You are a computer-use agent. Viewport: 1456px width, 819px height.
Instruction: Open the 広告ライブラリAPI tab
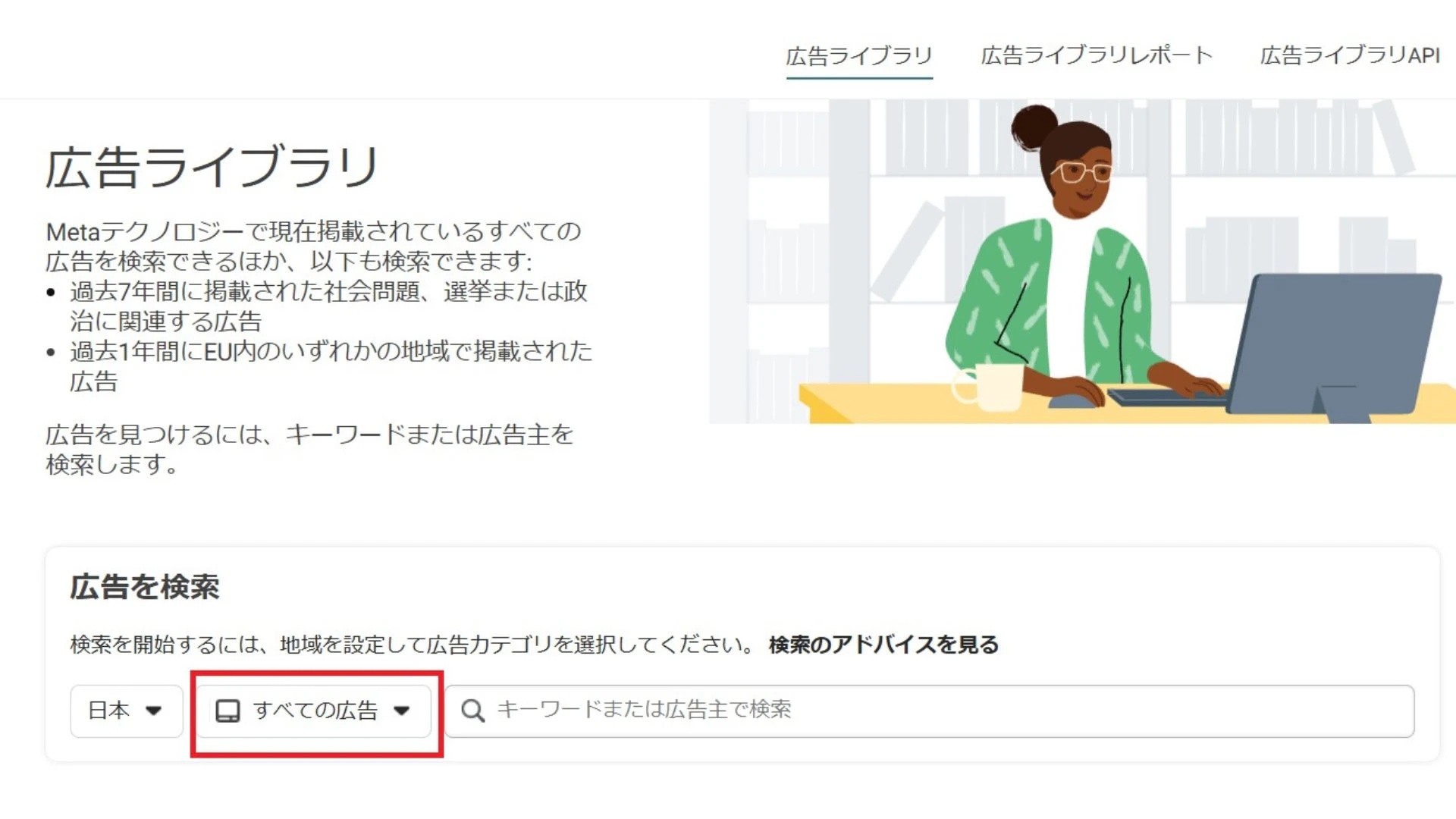tap(1349, 55)
